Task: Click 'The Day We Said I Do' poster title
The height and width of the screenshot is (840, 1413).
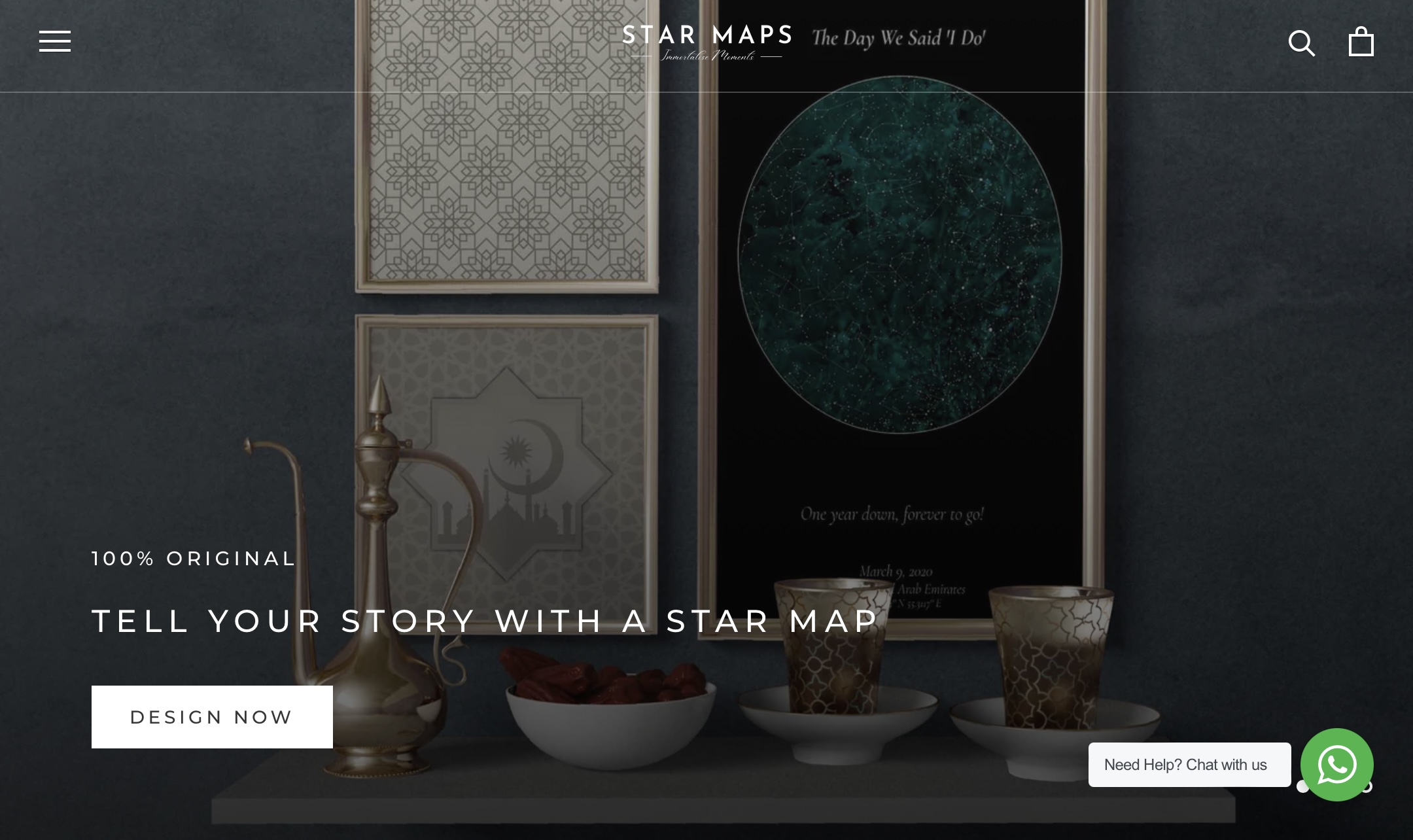Action: click(898, 38)
